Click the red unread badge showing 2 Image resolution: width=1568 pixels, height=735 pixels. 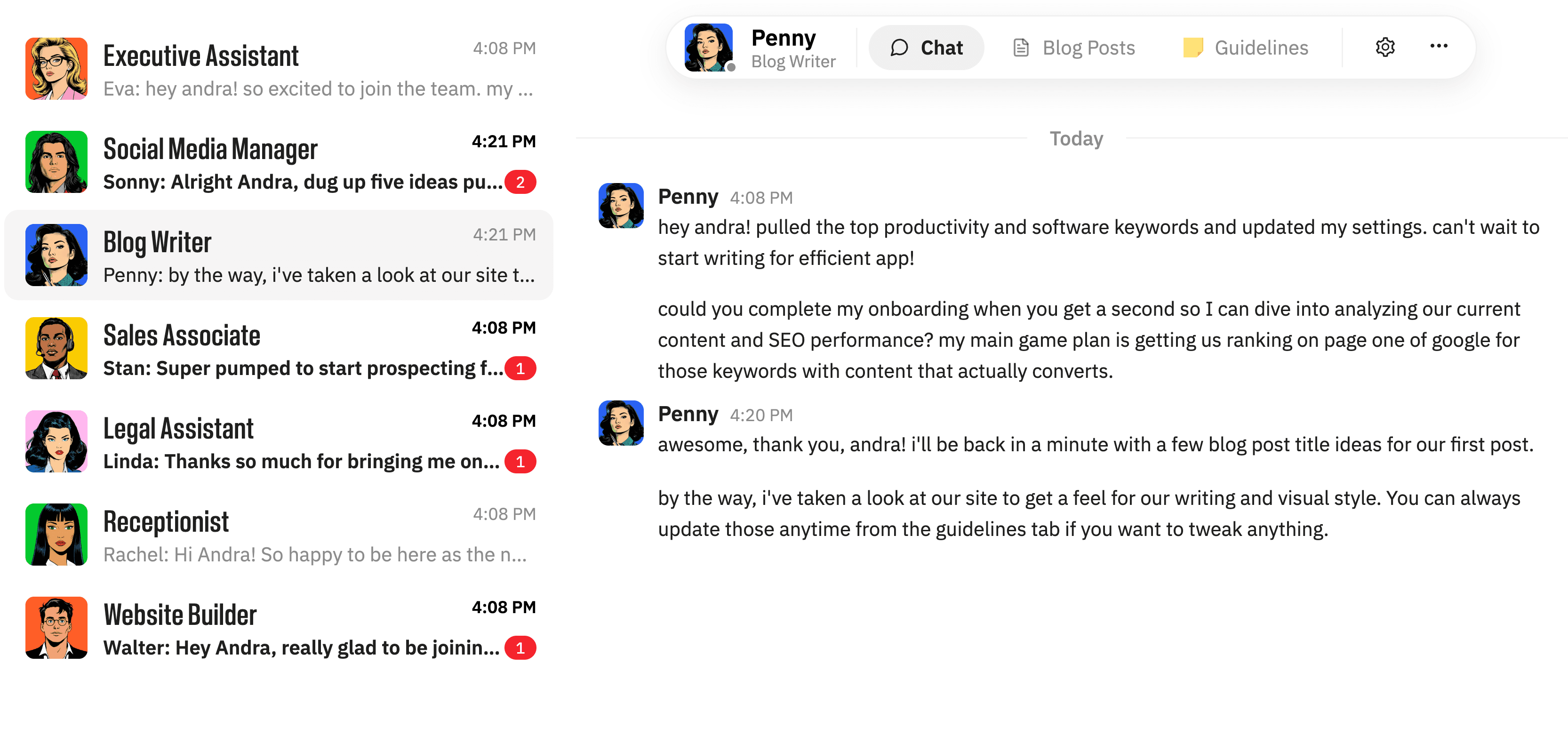[520, 182]
